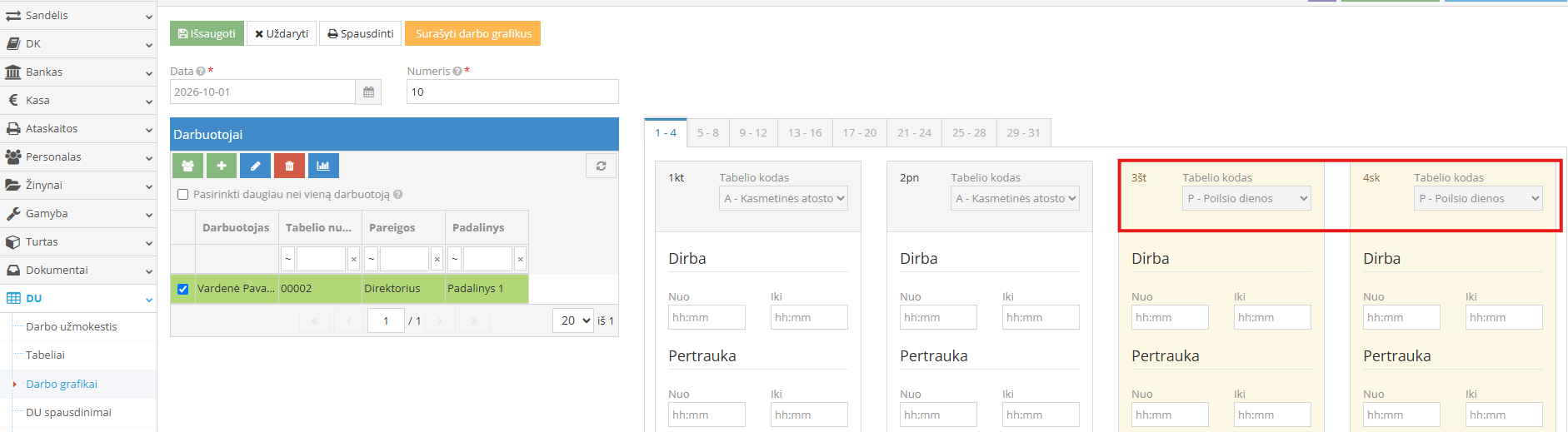Click the Personalas people icon
Image resolution: width=1568 pixels, height=432 pixels.
tap(12, 157)
